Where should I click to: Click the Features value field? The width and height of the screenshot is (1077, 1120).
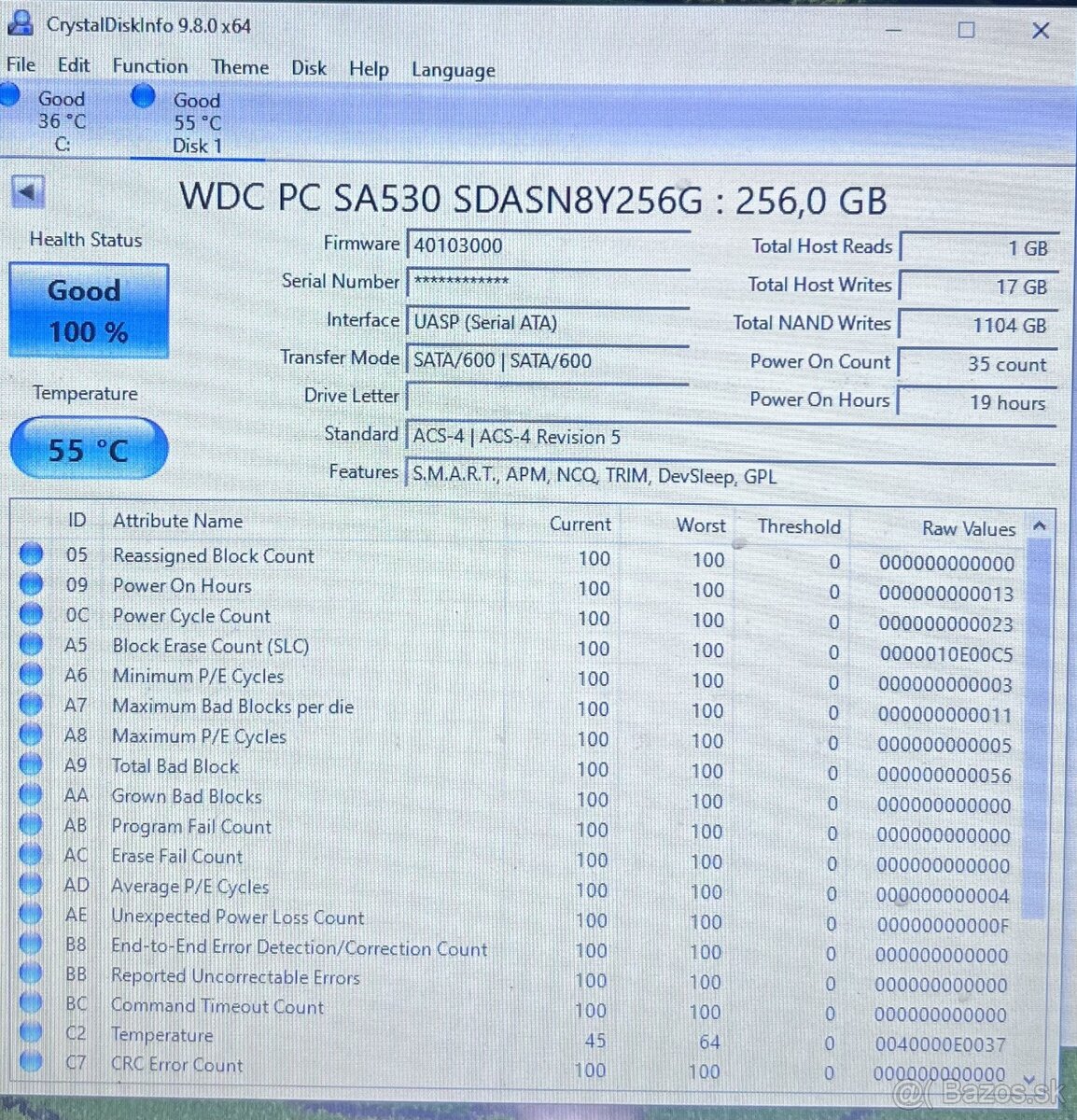731,476
